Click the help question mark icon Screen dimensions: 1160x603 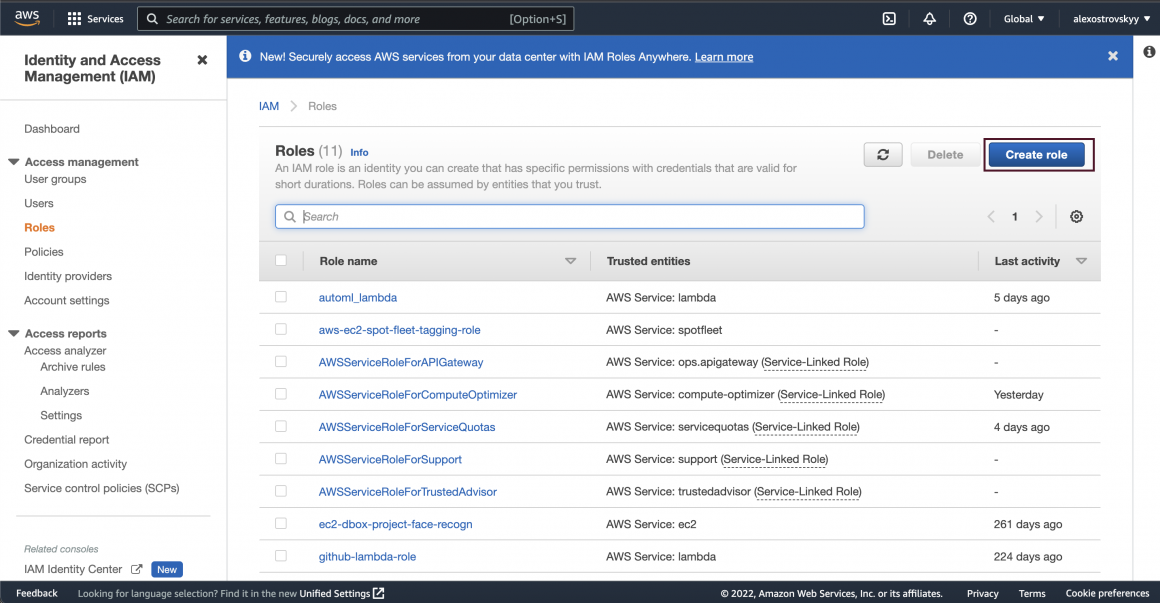969,19
